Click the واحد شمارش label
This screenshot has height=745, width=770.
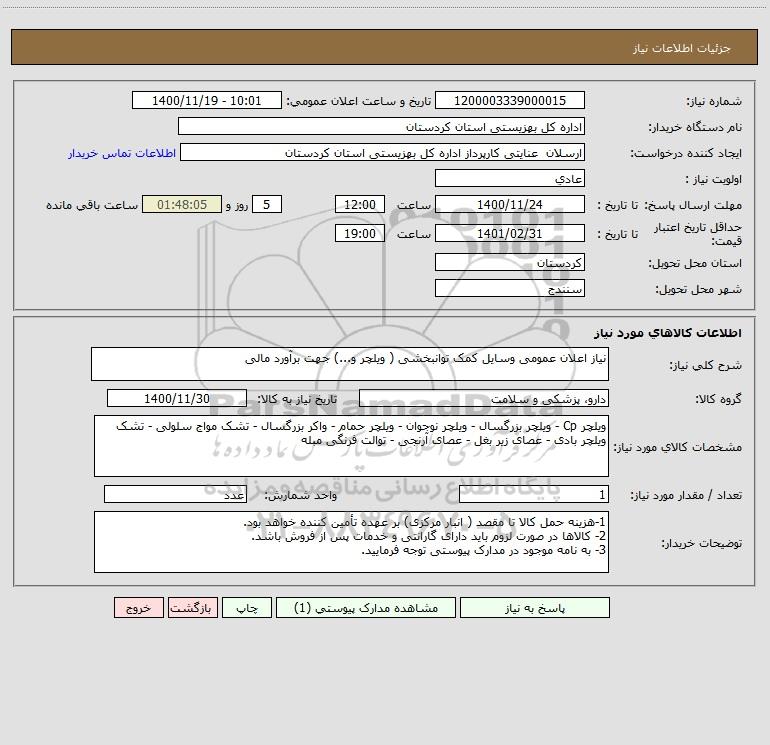pyautogui.click(x=301, y=496)
